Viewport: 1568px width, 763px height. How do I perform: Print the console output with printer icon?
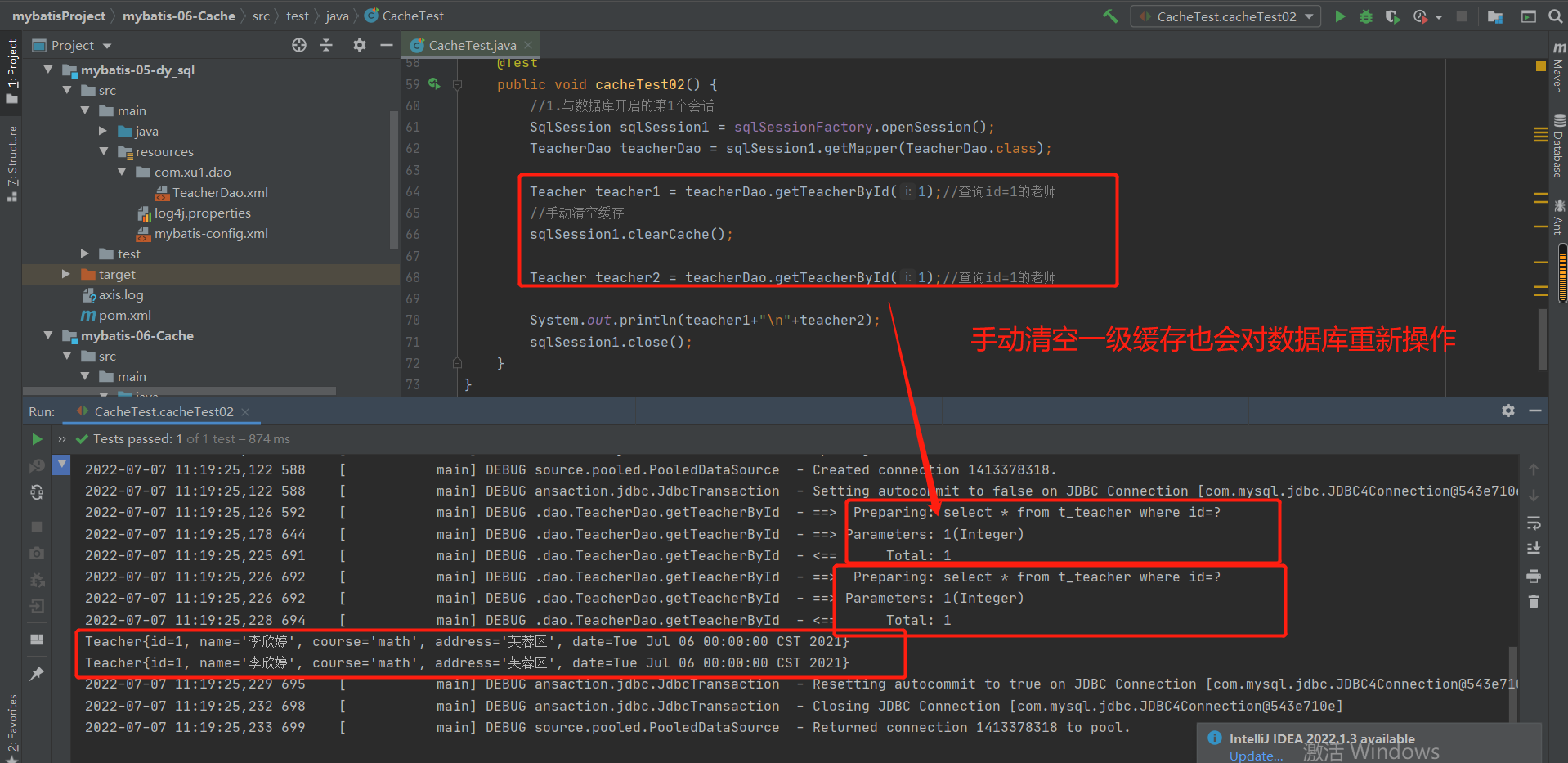[x=1534, y=577]
